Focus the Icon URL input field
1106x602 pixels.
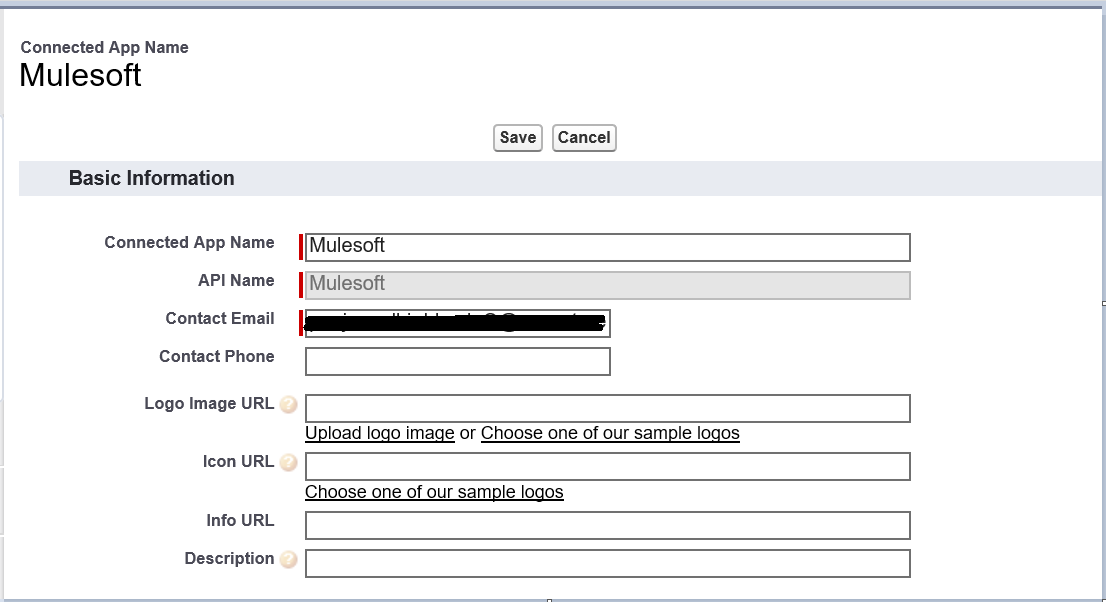point(608,466)
